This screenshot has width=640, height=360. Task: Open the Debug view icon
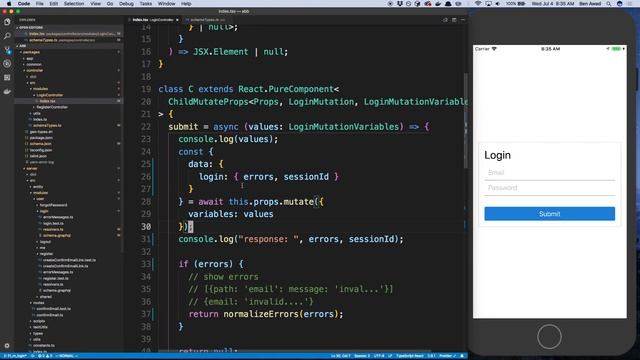tap(7, 64)
